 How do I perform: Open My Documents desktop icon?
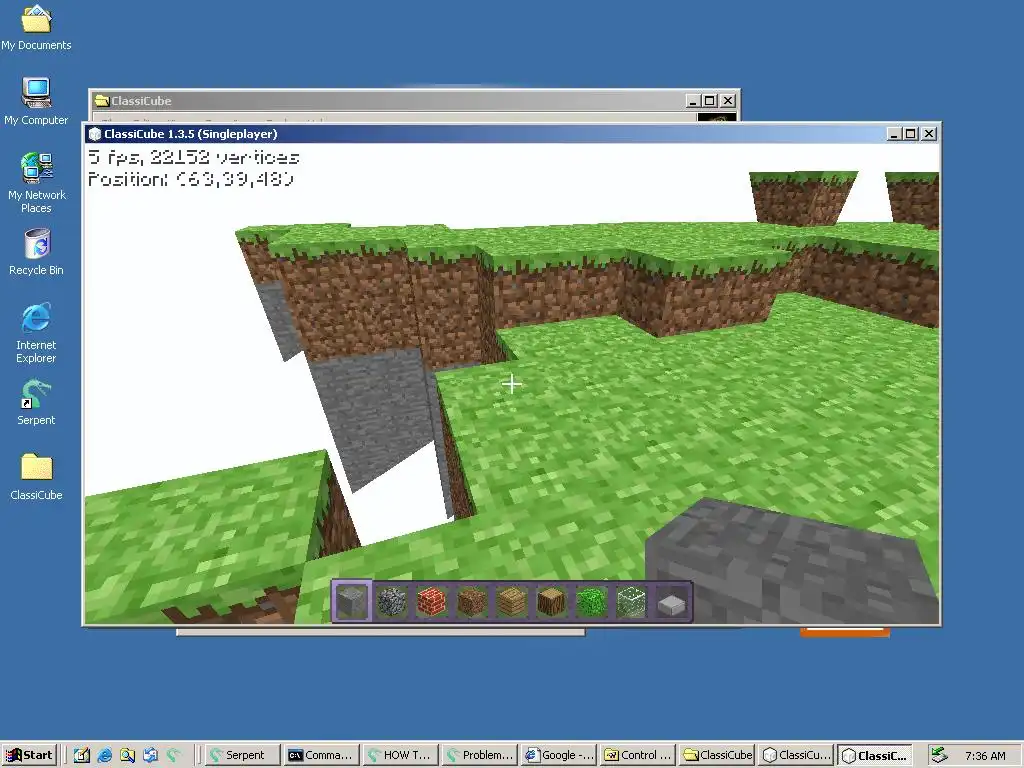[x=36, y=28]
